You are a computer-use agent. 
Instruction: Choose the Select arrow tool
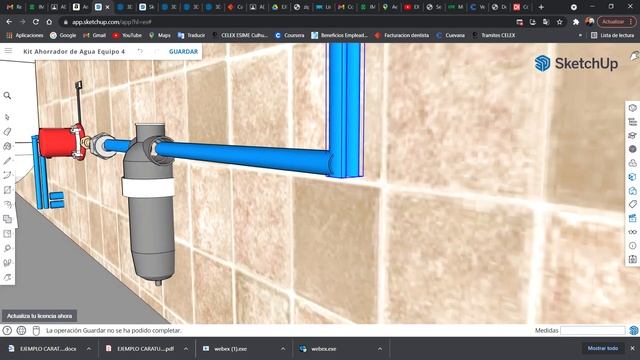pos(7,117)
